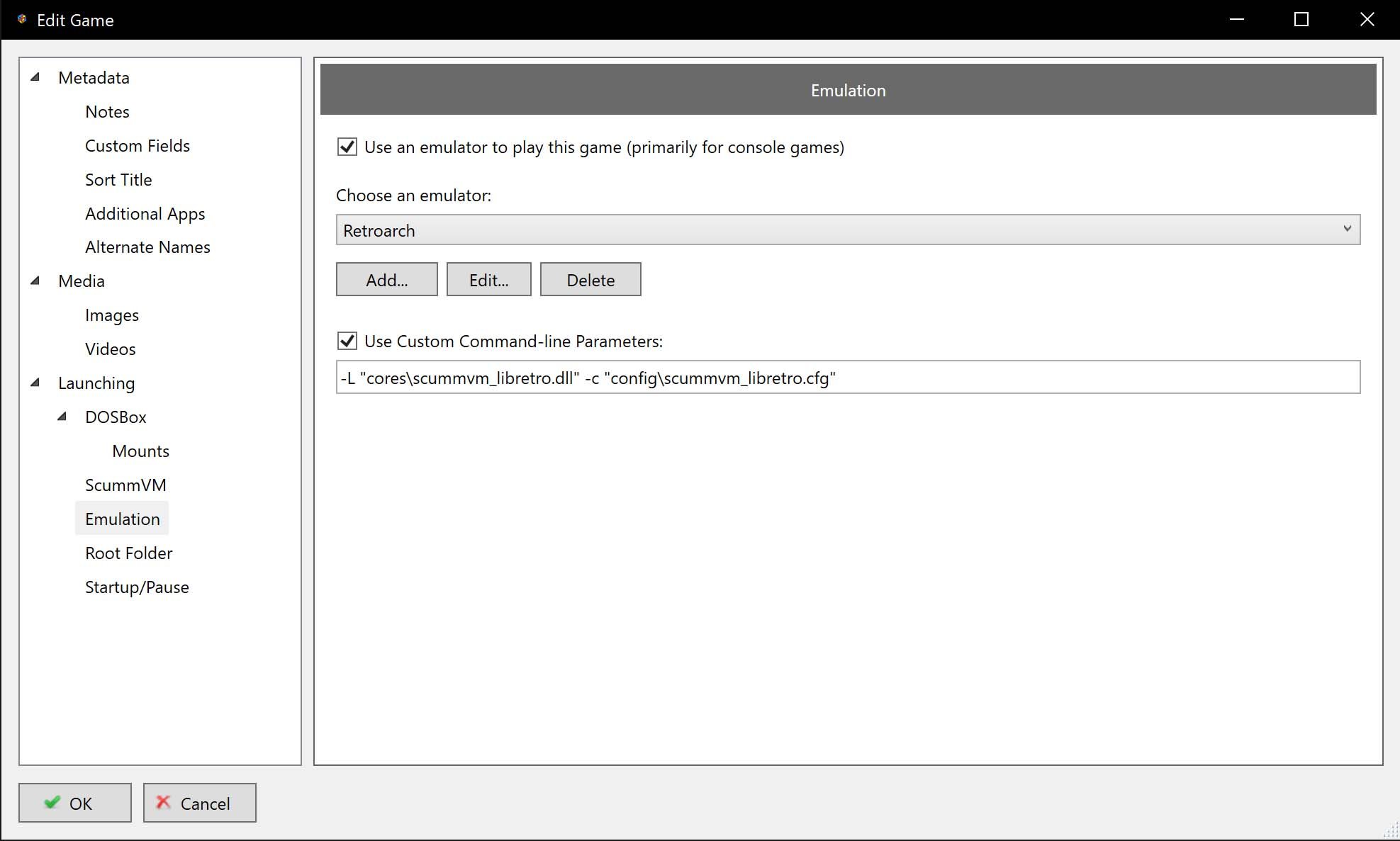Go to Mounts under DOSBox
1400x841 pixels.
(140, 451)
